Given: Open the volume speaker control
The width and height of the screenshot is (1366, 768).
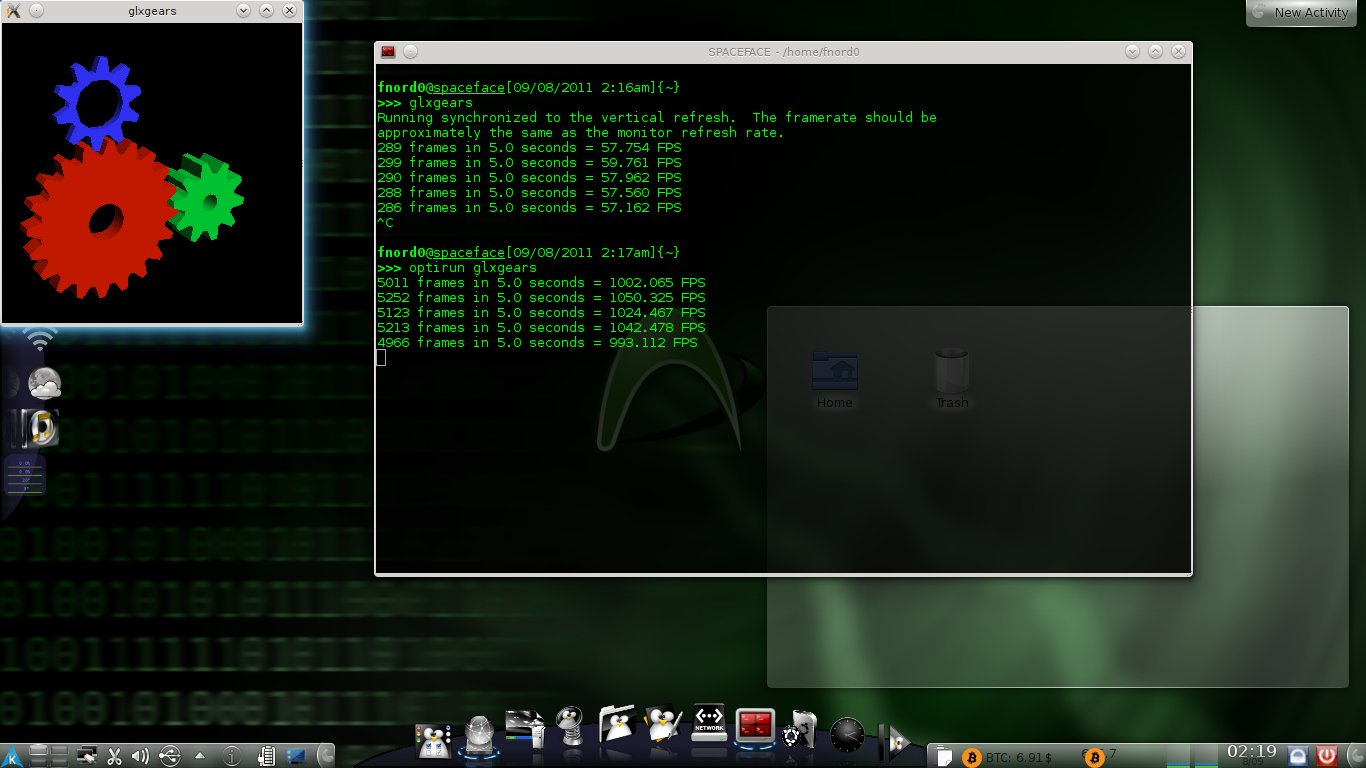Looking at the screenshot, I should (x=140, y=756).
